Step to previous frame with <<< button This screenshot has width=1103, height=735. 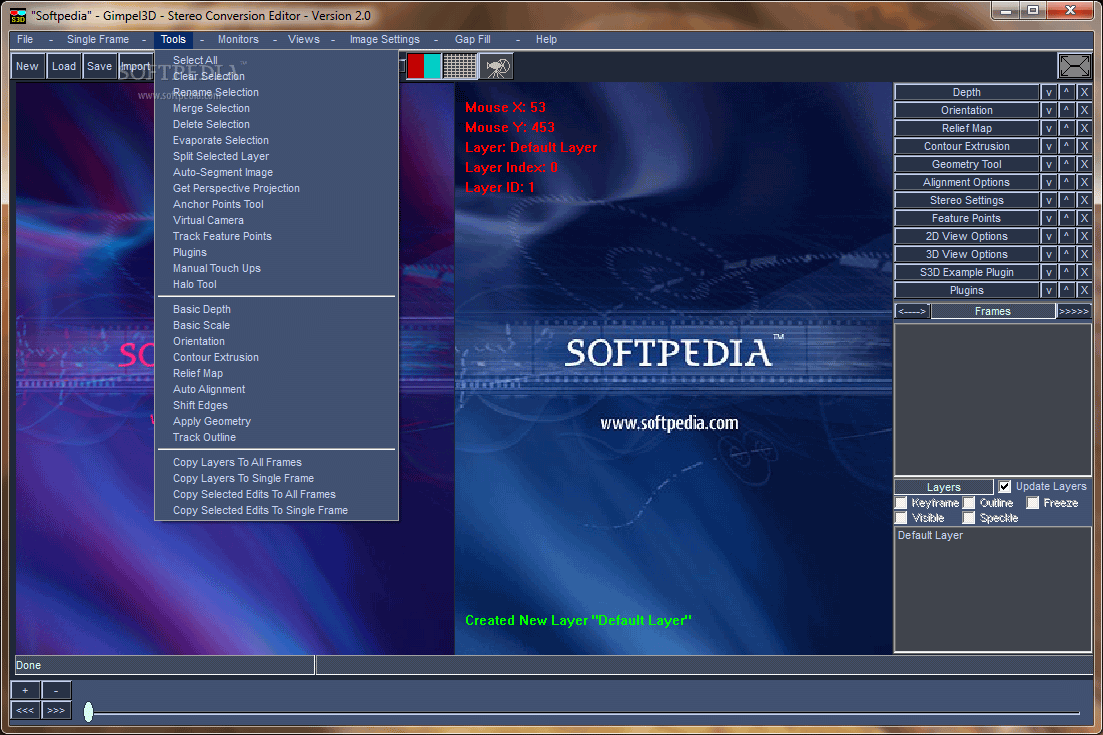tap(25, 710)
